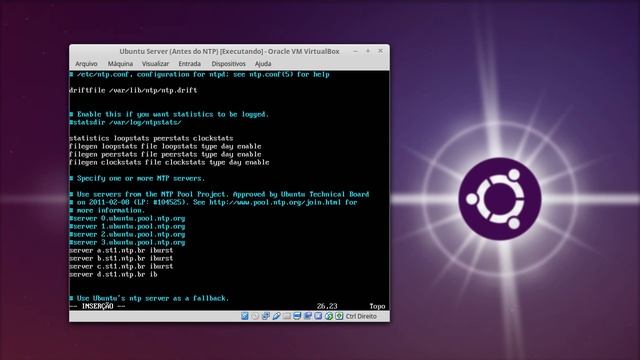The width and height of the screenshot is (640, 360).
Task: Click "# Use Ubuntu's ntp server as a fallback."
Action: pyautogui.click(x=149, y=298)
